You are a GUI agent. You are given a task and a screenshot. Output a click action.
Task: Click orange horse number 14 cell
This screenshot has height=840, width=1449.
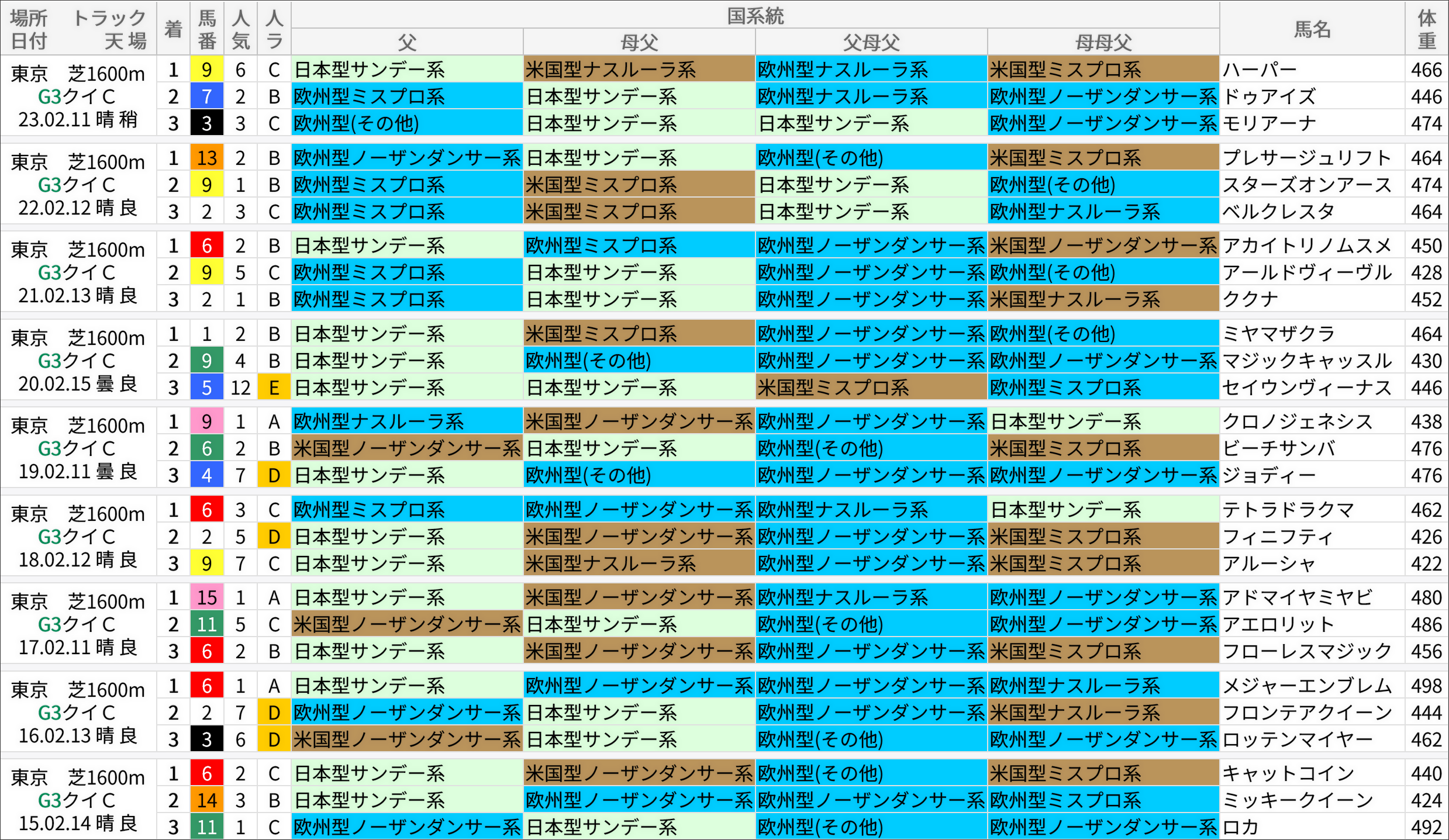click(x=207, y=800)
